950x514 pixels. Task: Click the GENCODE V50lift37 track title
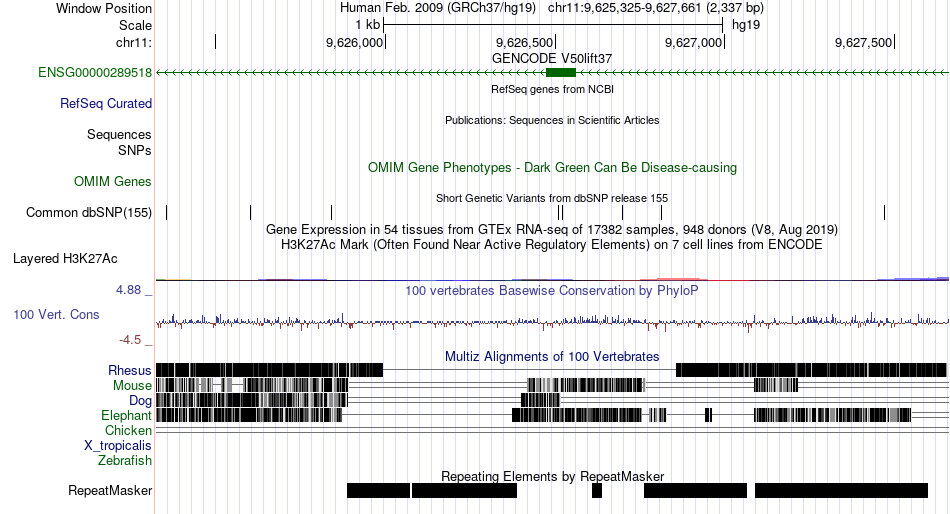pos(552,59)
